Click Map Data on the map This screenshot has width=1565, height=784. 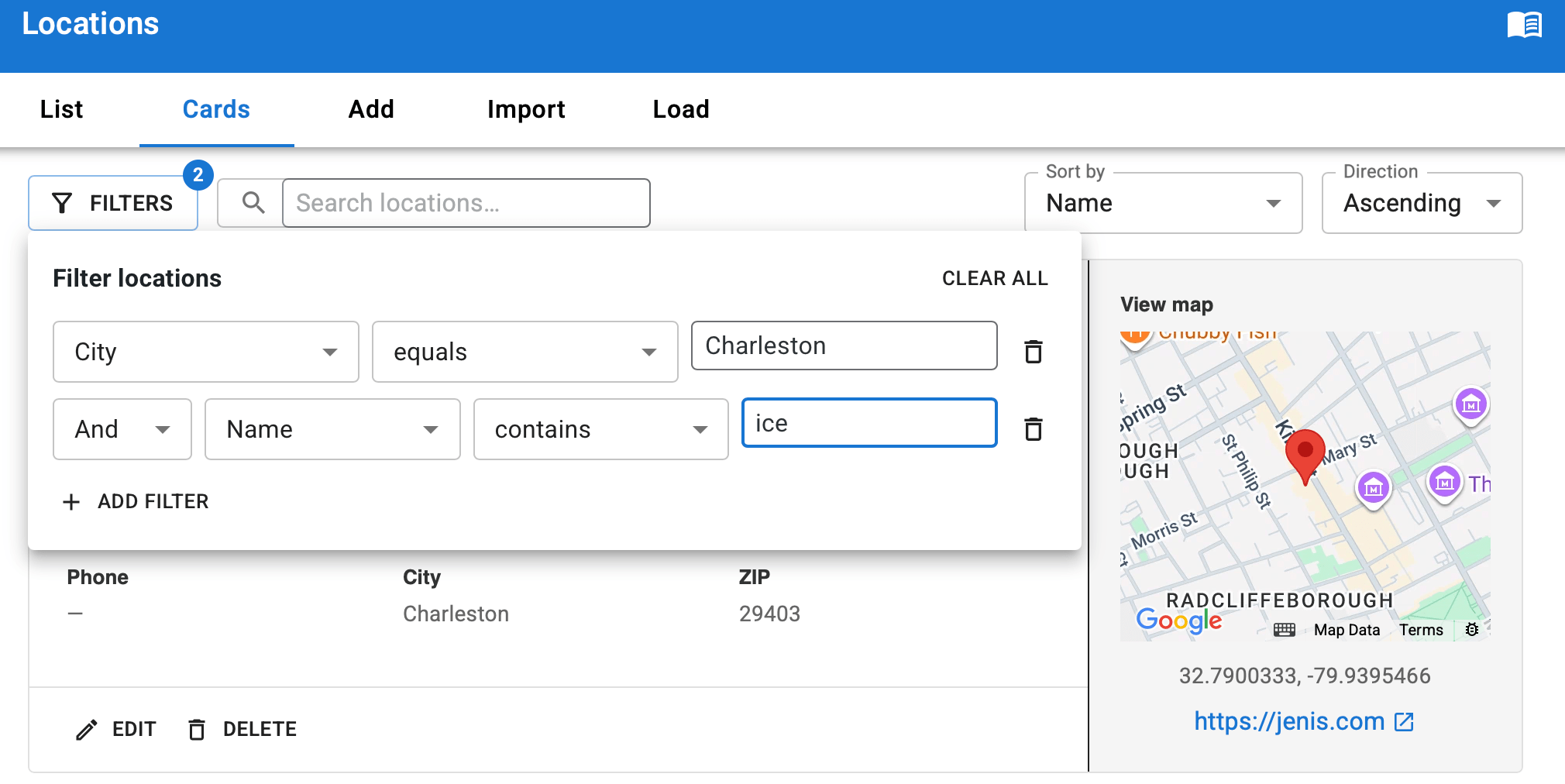click(x=1347, y=630)
